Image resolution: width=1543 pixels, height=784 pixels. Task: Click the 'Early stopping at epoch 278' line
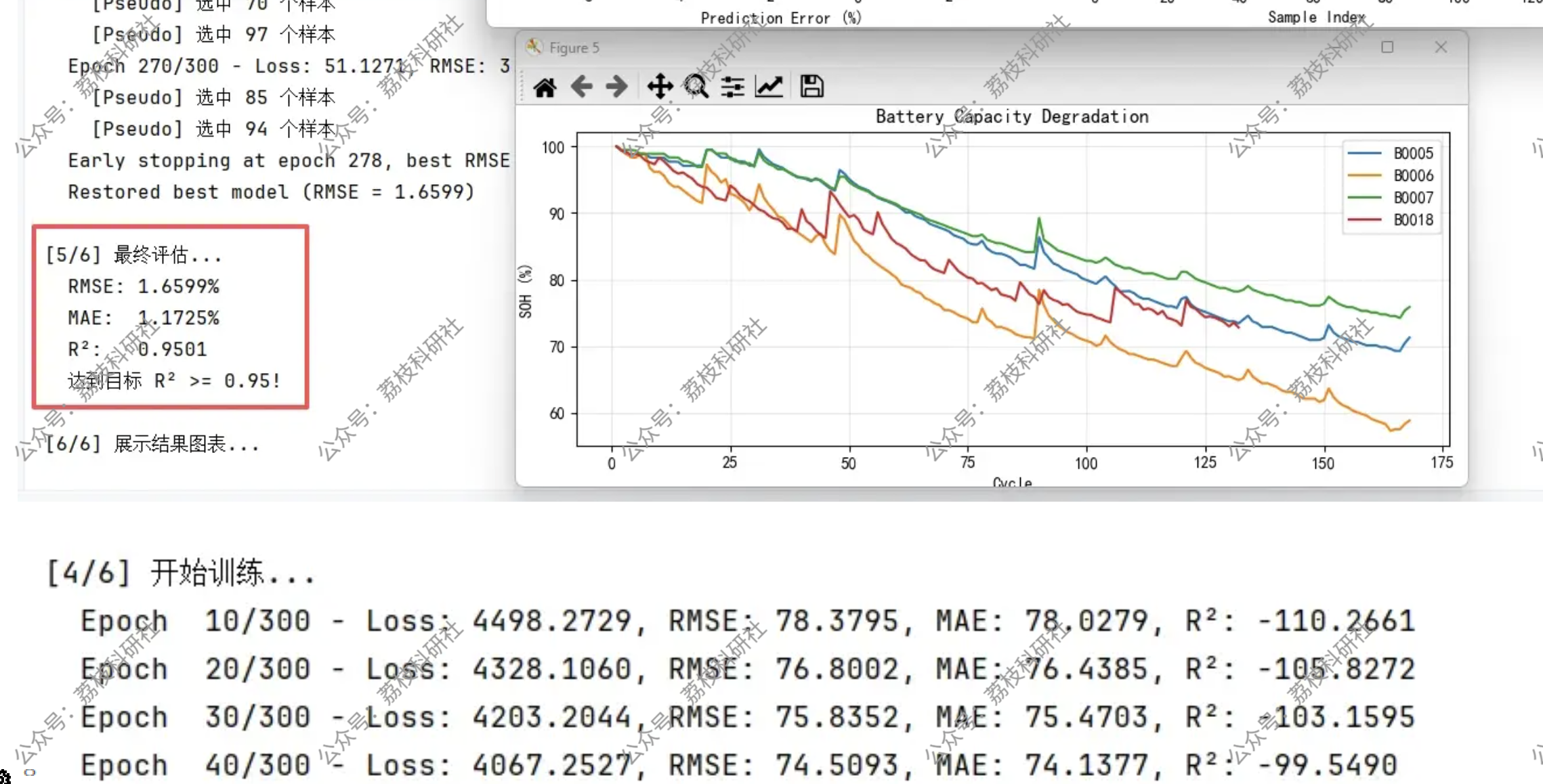pos(289,160)
